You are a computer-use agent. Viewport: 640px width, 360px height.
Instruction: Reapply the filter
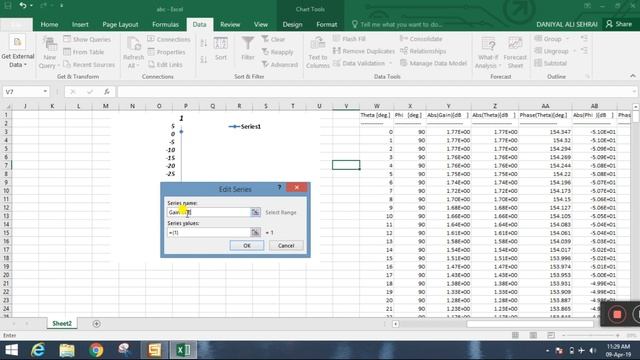click(x=278, y=52)
